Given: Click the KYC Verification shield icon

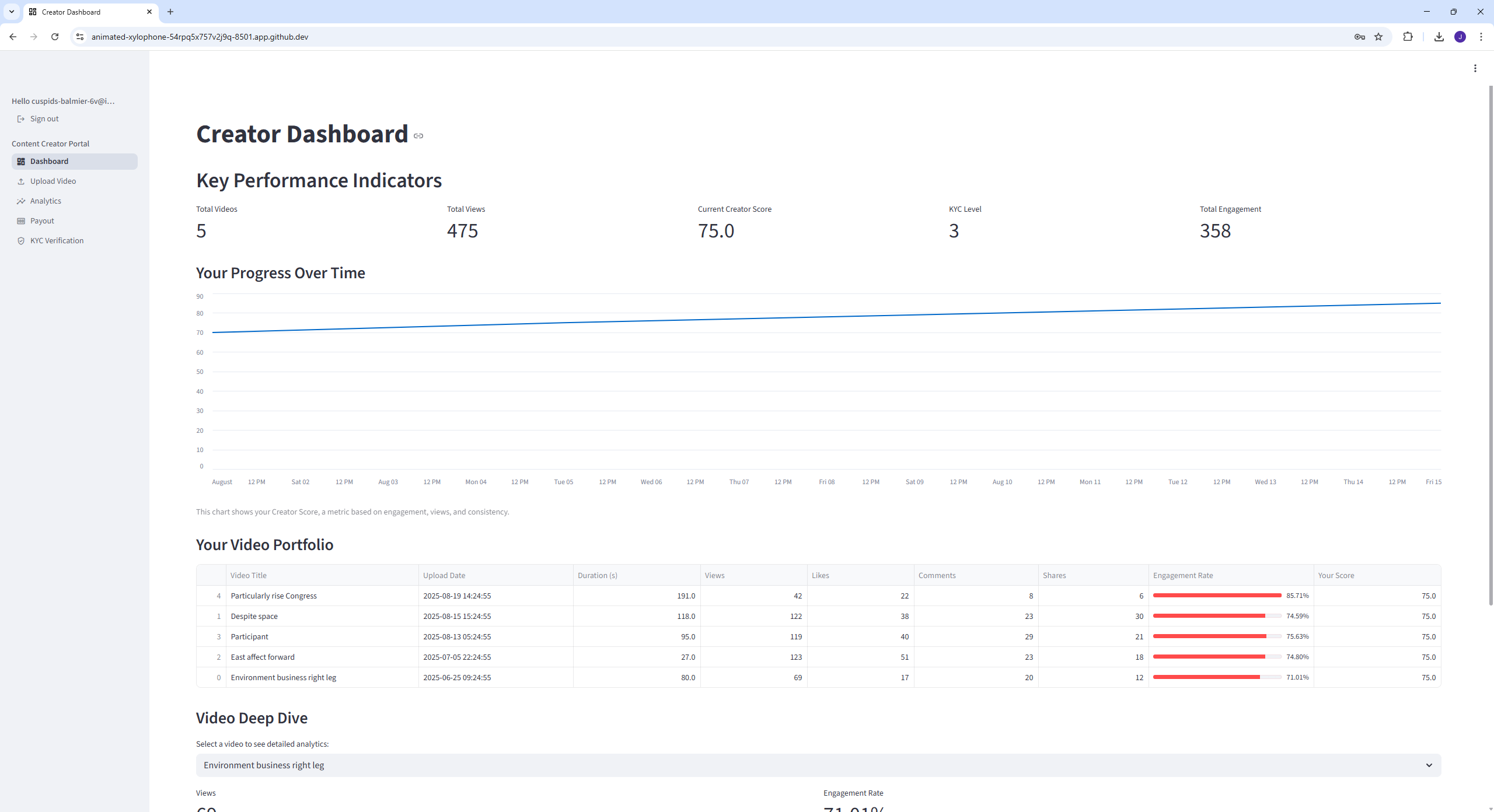Looking at the screenshot, I should click(21, 241).
